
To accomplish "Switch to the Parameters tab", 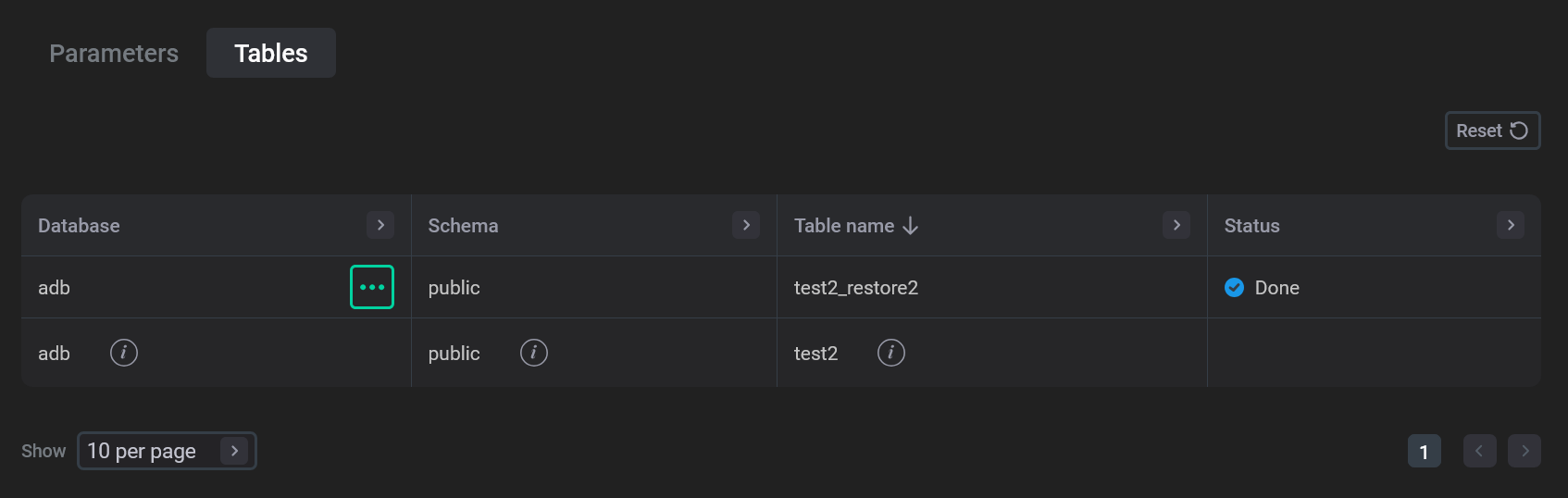I will (114, 54).
